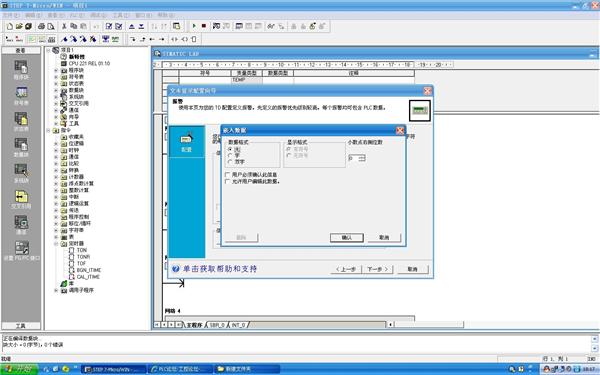
Task: Enable the allow user to edit data checkbox
Action: coord(228,181)
